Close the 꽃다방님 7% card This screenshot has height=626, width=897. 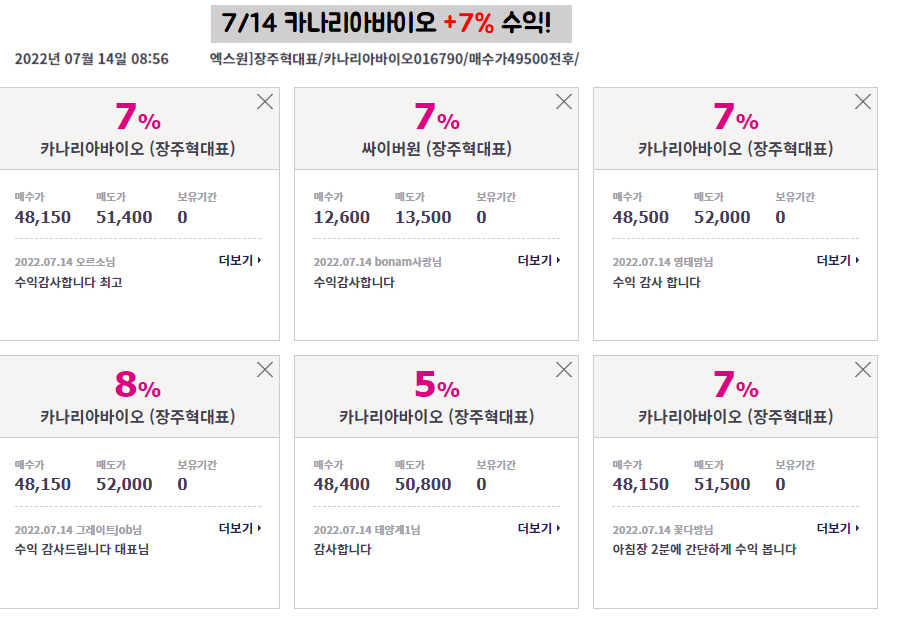(863, 370)
